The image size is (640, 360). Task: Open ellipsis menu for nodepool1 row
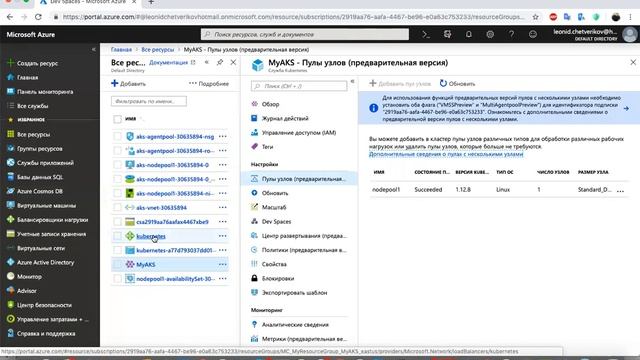click(x=620, y=190)
